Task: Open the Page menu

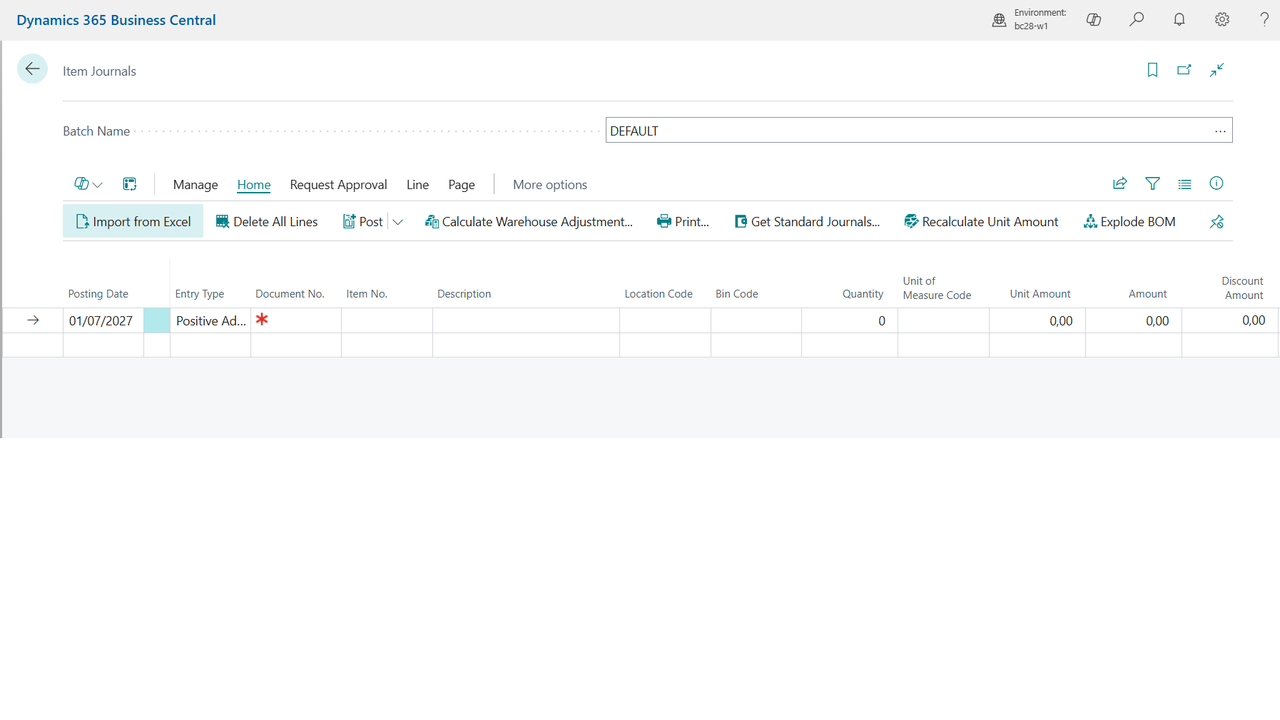Action: 462,184
